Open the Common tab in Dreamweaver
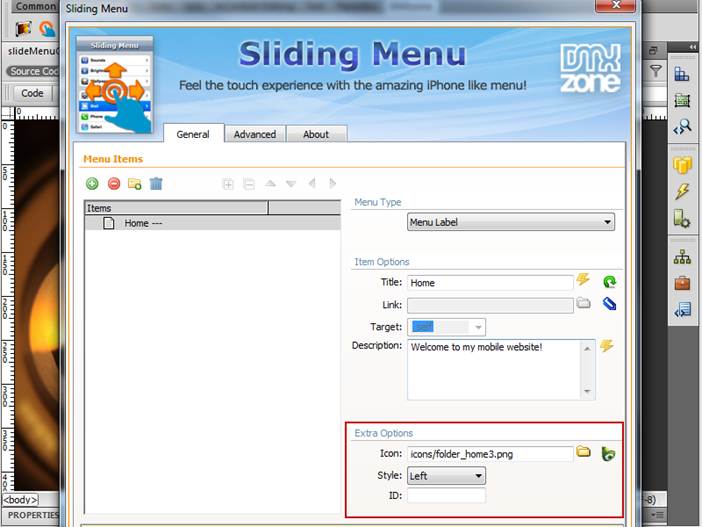This screenshot has width=702, height=527. click(36, 6)
